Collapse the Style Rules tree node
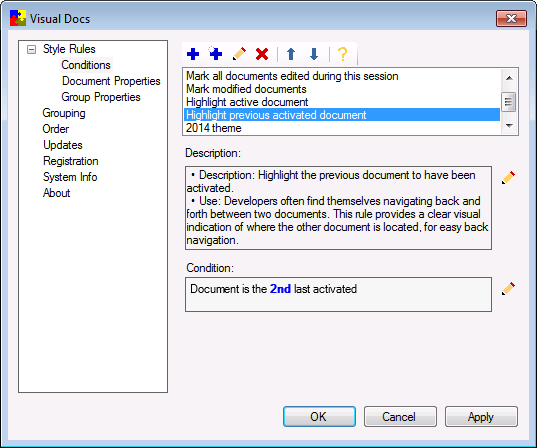 click(31, 50)
